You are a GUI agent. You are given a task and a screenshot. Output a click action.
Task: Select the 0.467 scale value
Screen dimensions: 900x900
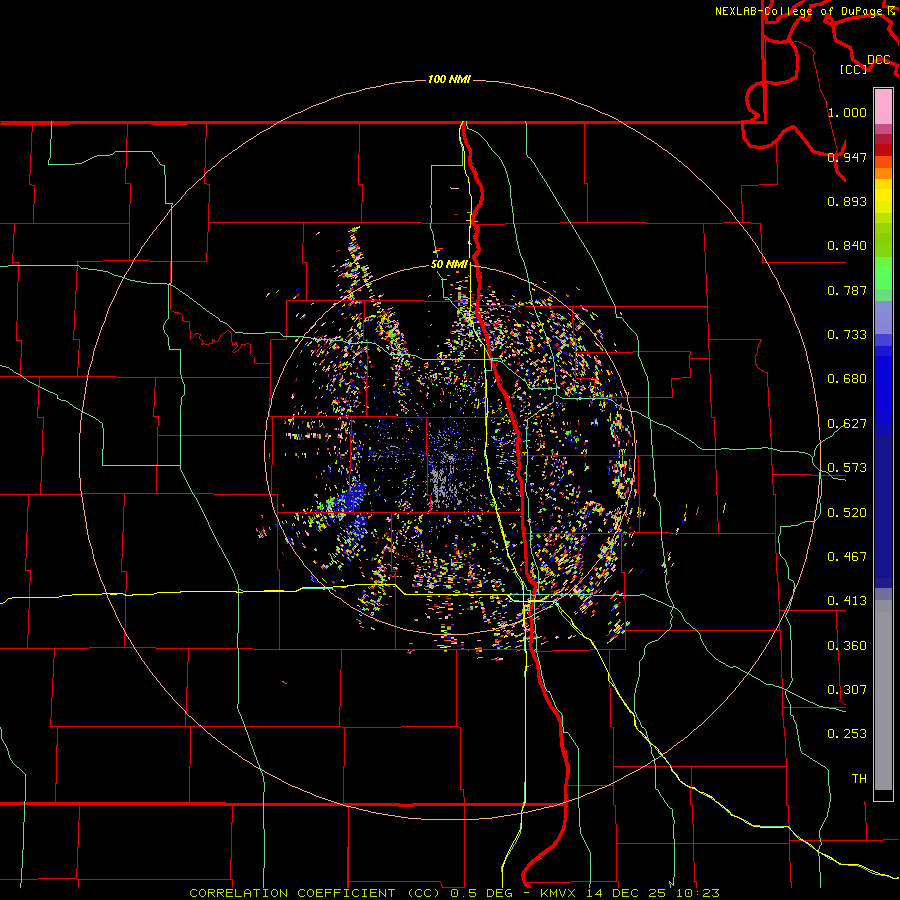point(847,557)
